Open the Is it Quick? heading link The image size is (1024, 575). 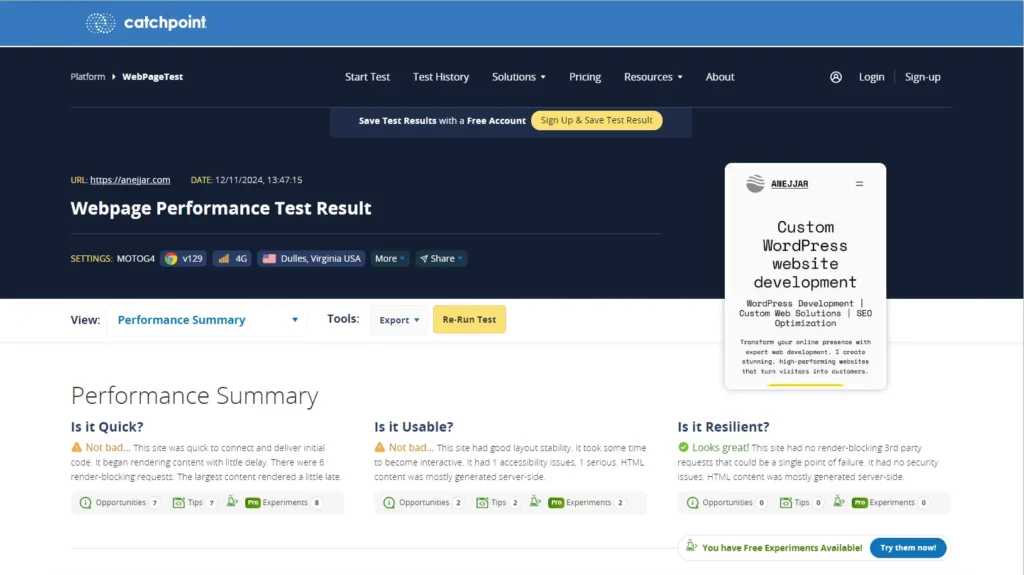[107, 427]
